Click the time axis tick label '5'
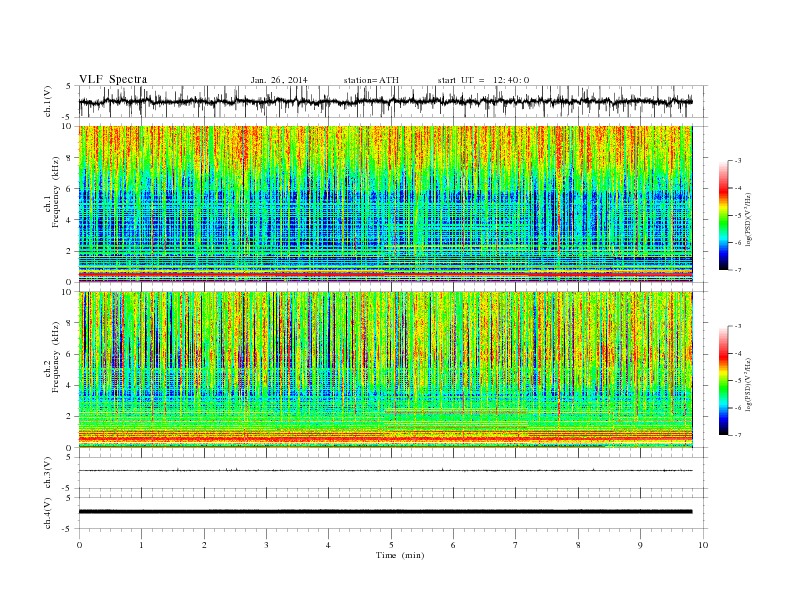The image size is (792, 612). pos(391,545)
